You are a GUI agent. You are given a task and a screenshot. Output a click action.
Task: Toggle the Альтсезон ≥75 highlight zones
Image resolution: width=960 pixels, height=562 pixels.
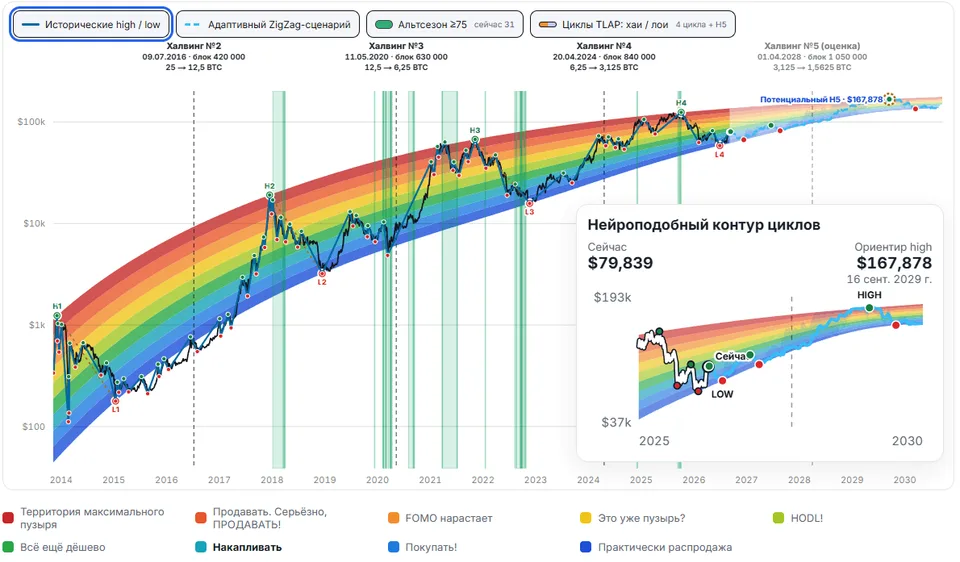pos(444,24)
